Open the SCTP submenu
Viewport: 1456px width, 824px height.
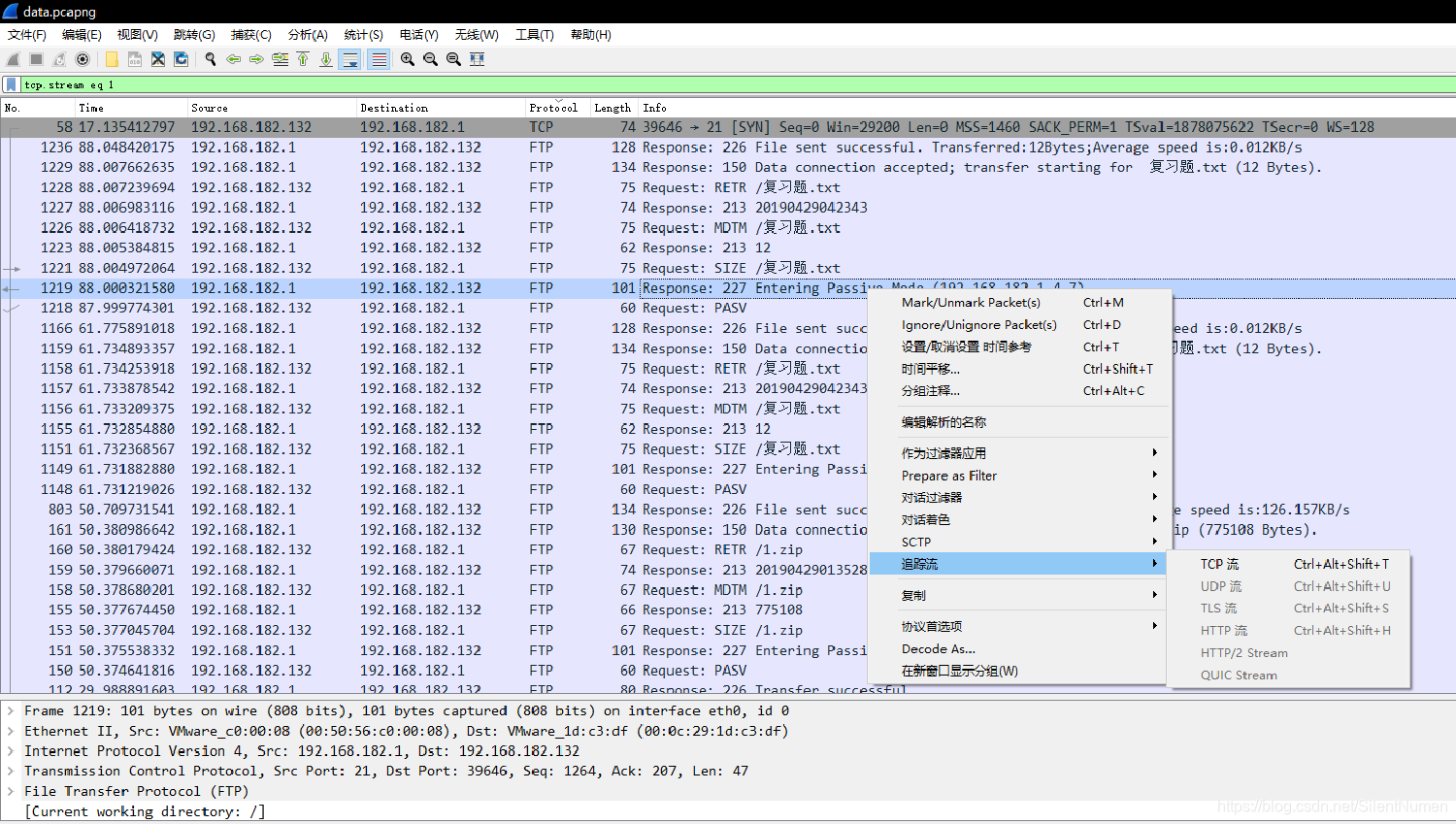pyautogui.click(x=1018, y=543)
